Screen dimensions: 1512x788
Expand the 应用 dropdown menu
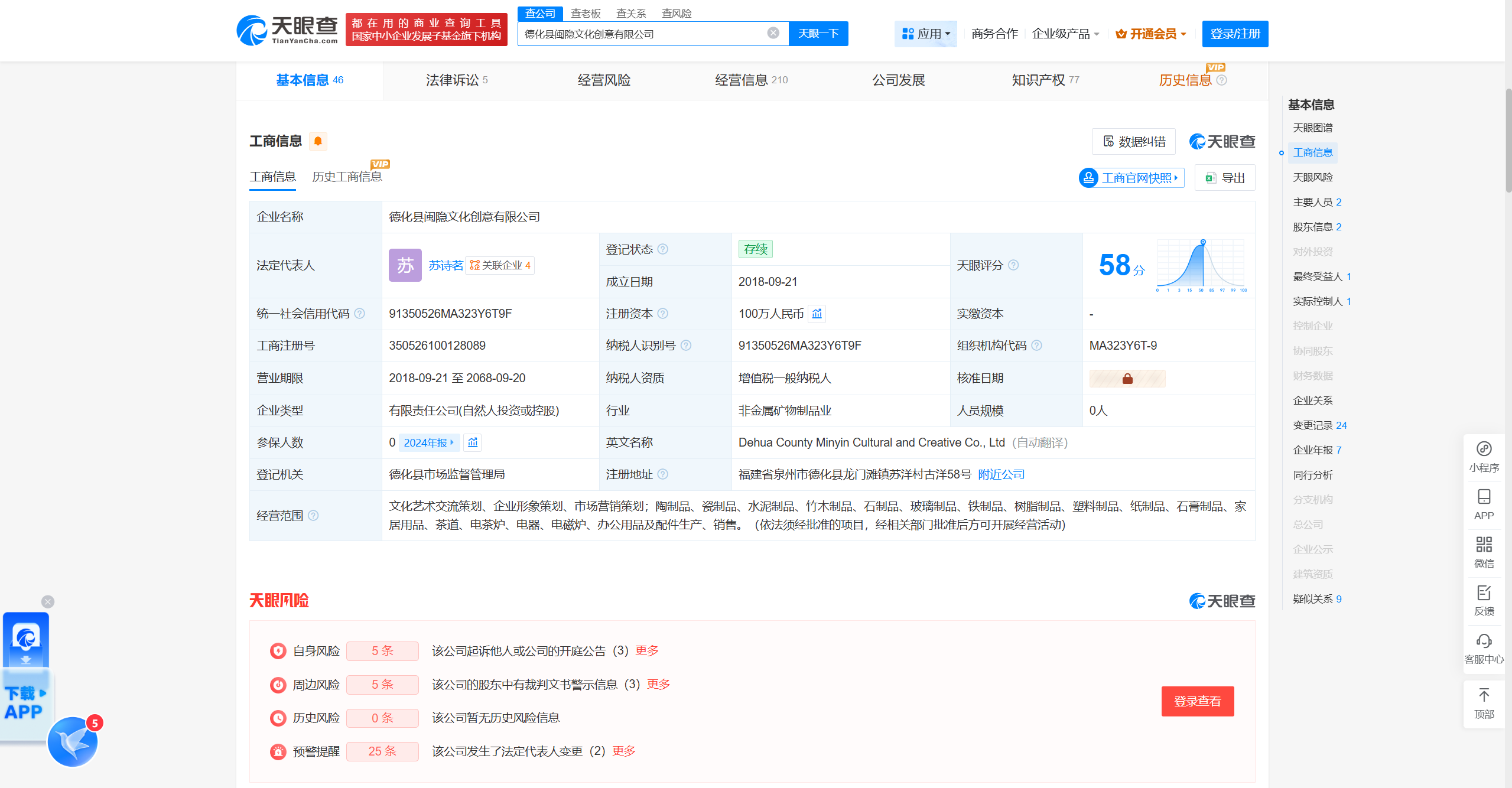click(926, 34)
